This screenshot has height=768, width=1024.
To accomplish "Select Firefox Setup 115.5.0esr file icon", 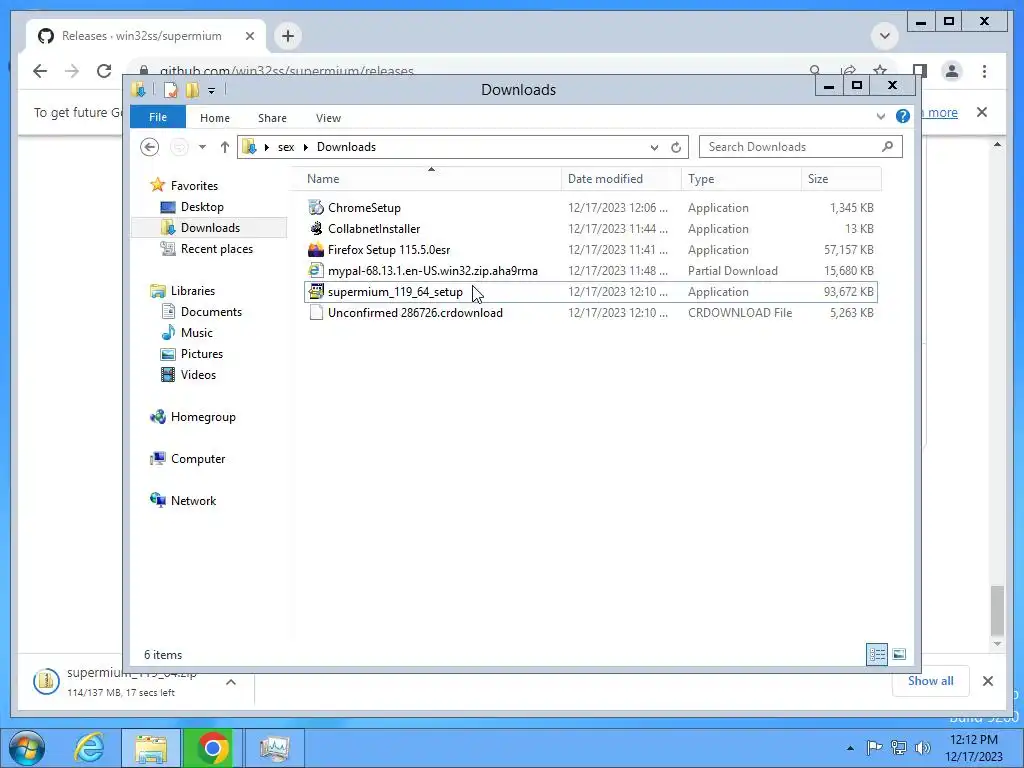I will coord(316,249).
